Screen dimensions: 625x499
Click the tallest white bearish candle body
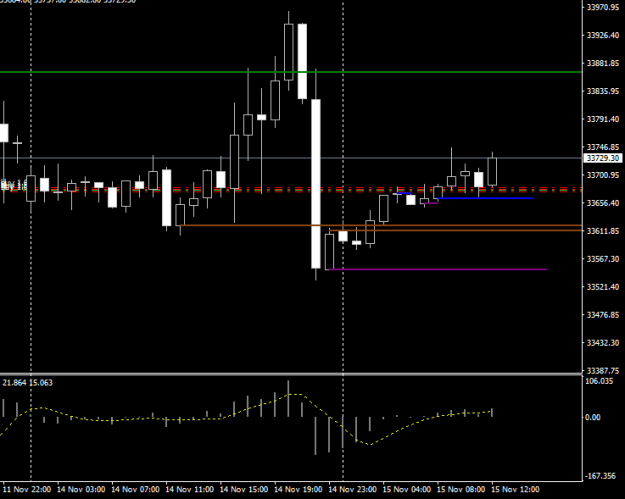(x=316, y=183)
